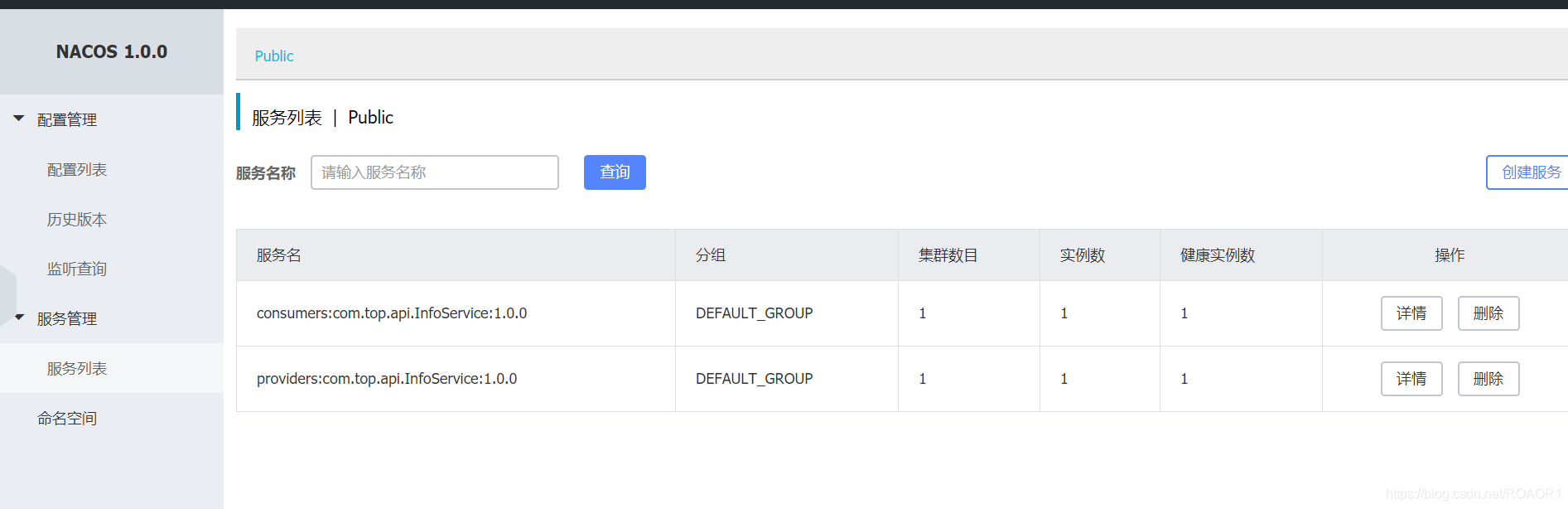
Task: Click the NACOS 1.0.0 logo title
Action: [112, 51]
